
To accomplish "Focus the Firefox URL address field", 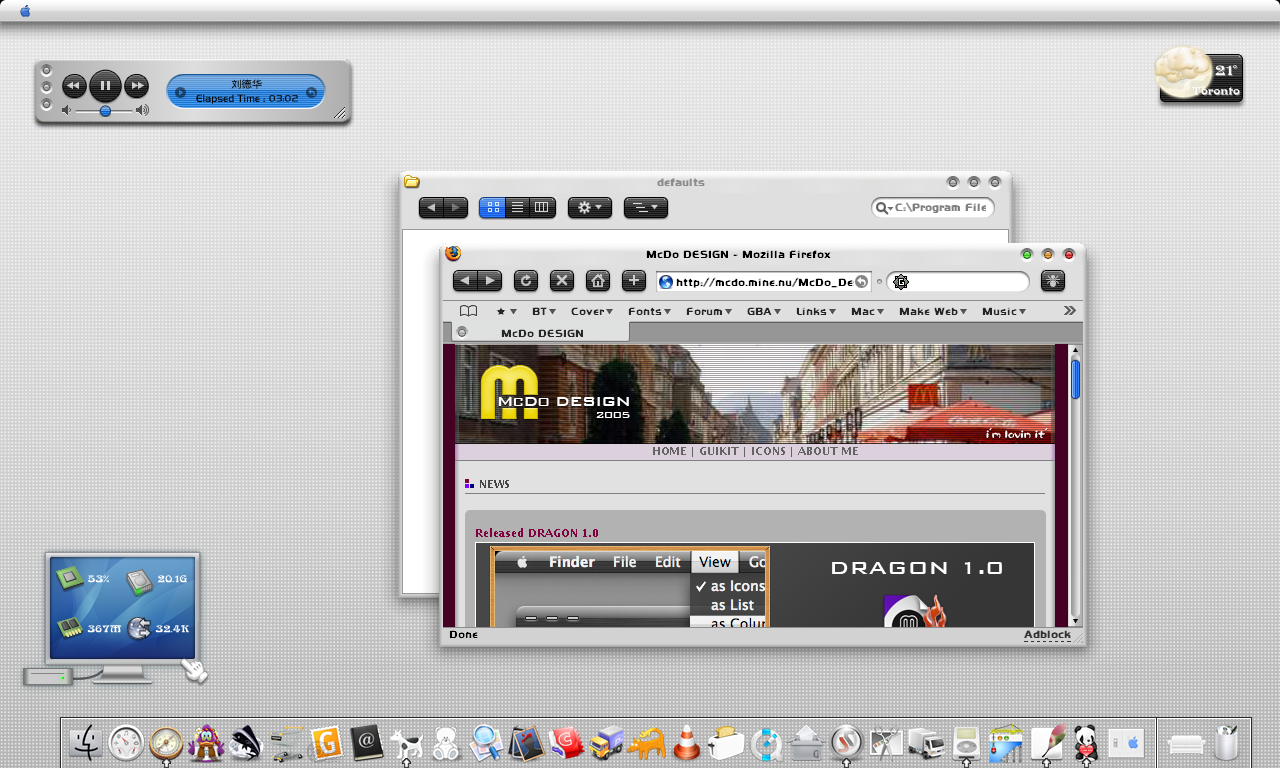I will [764, 282].
